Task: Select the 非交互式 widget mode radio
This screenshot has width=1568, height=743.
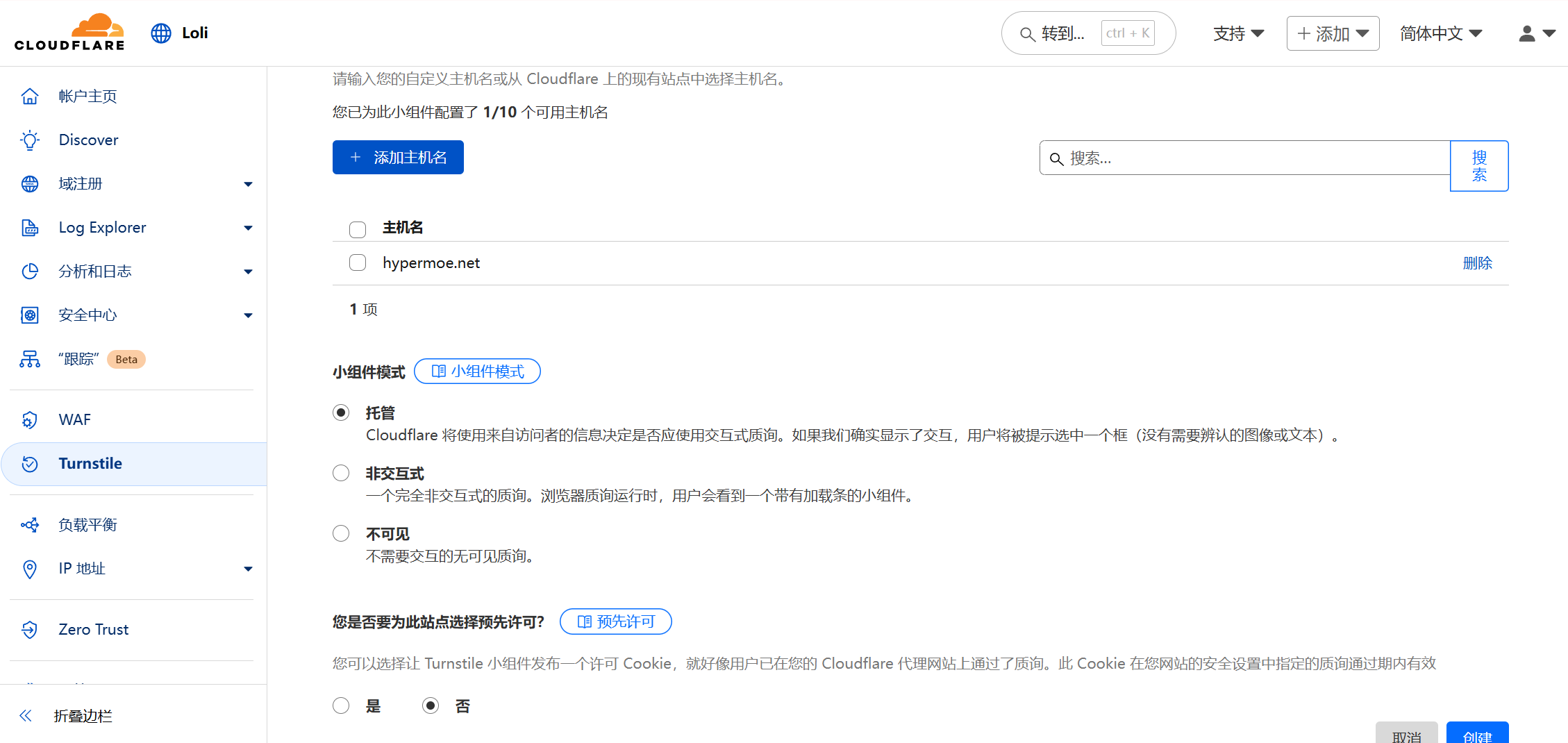Action: tap(341, 473)
